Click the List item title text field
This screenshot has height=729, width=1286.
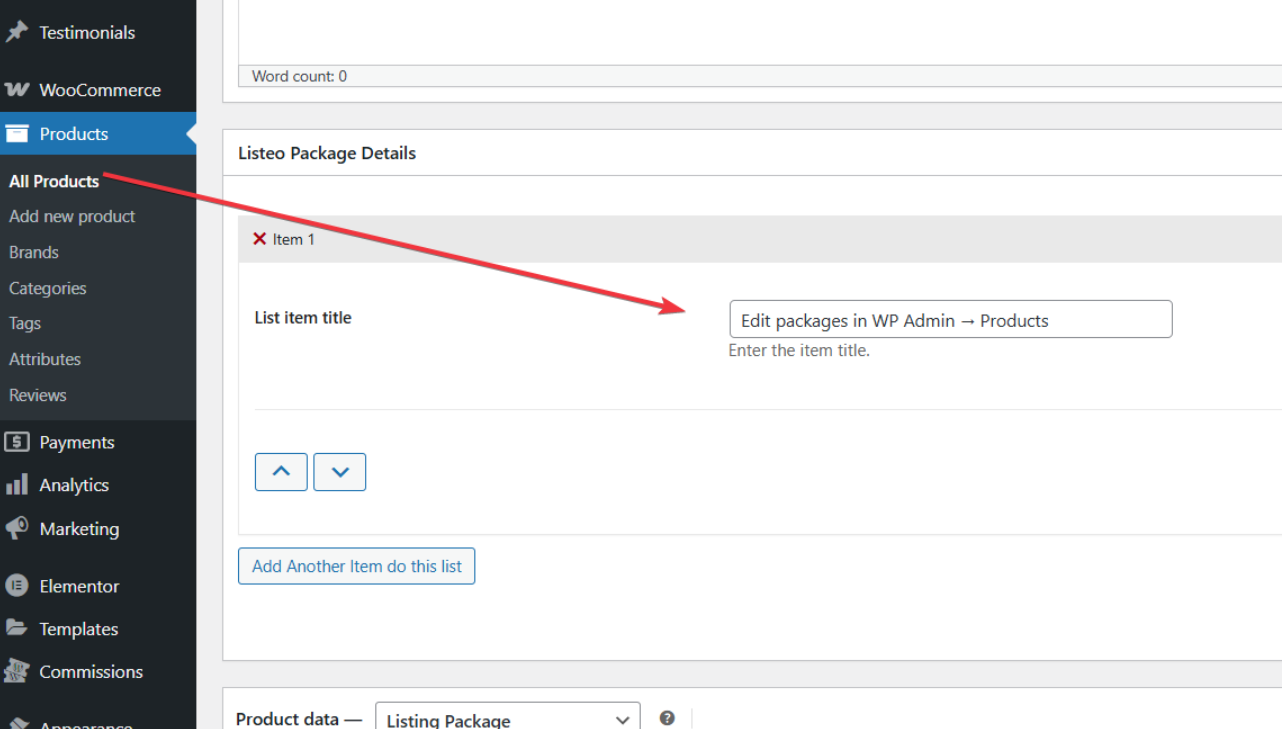point(950,320)
